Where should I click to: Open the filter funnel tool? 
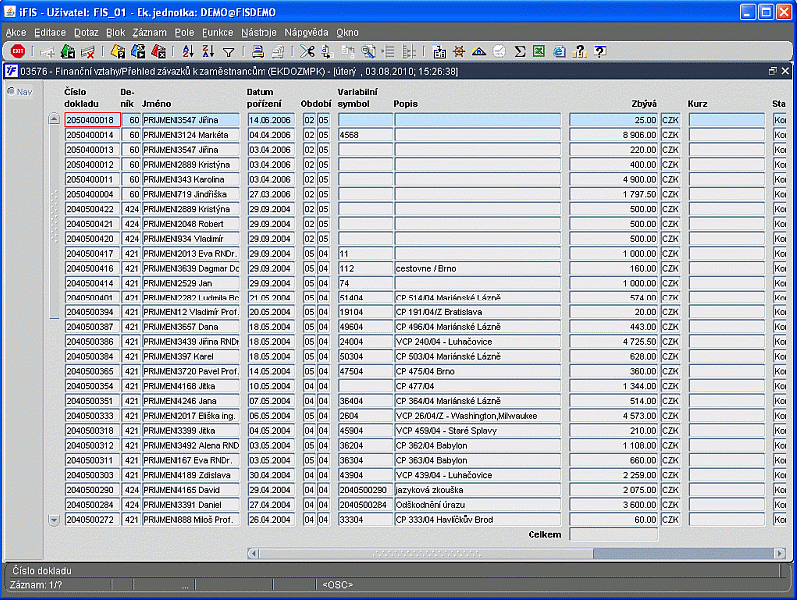[x=229, y=52]
